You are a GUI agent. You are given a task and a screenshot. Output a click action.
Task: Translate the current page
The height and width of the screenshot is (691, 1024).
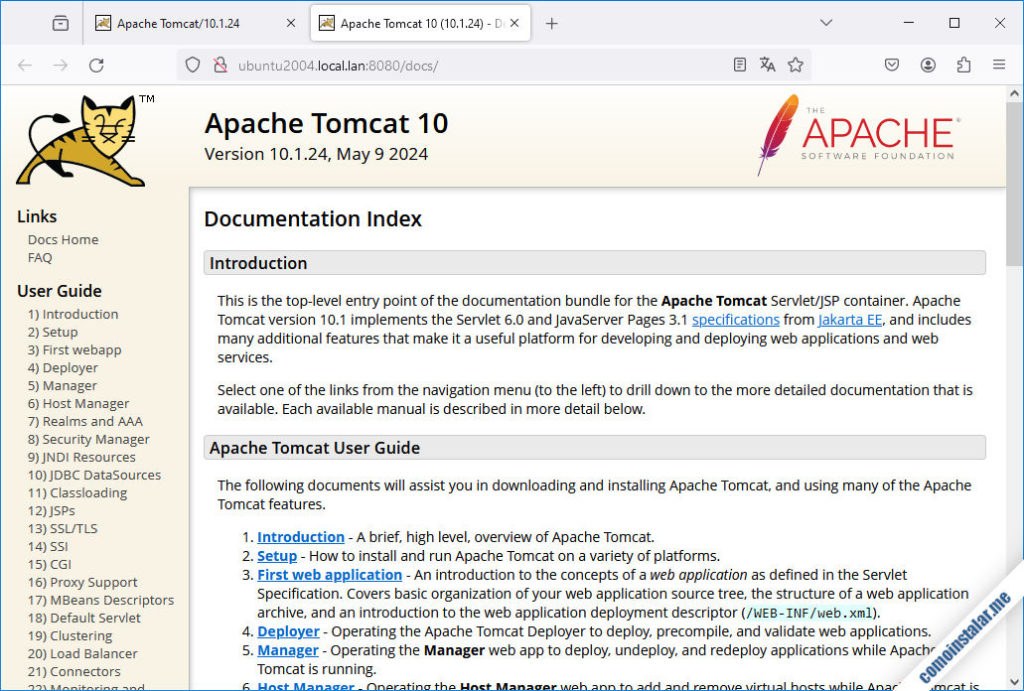pos(767,64)
